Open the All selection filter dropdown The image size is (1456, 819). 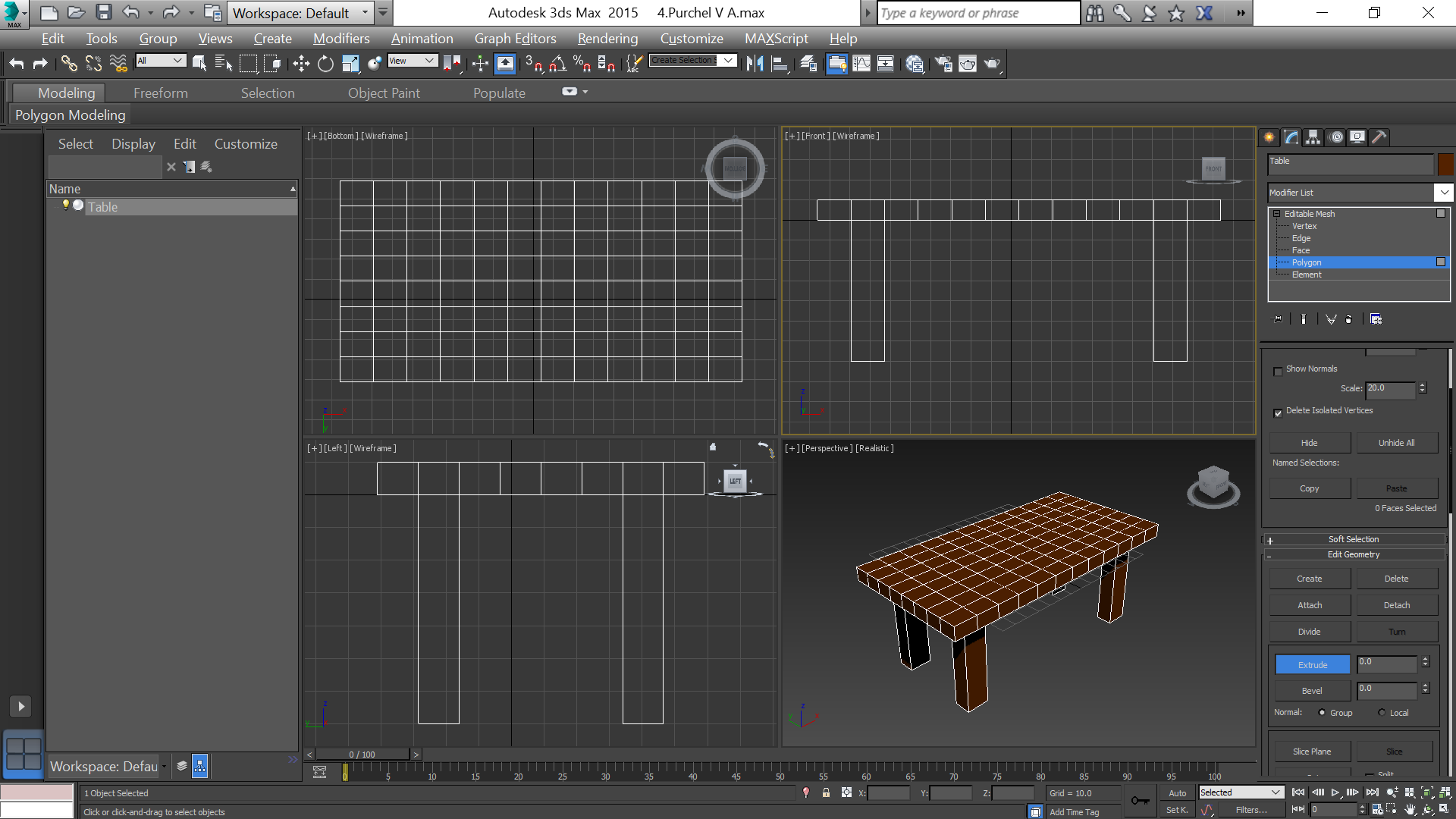coord(161,61)
